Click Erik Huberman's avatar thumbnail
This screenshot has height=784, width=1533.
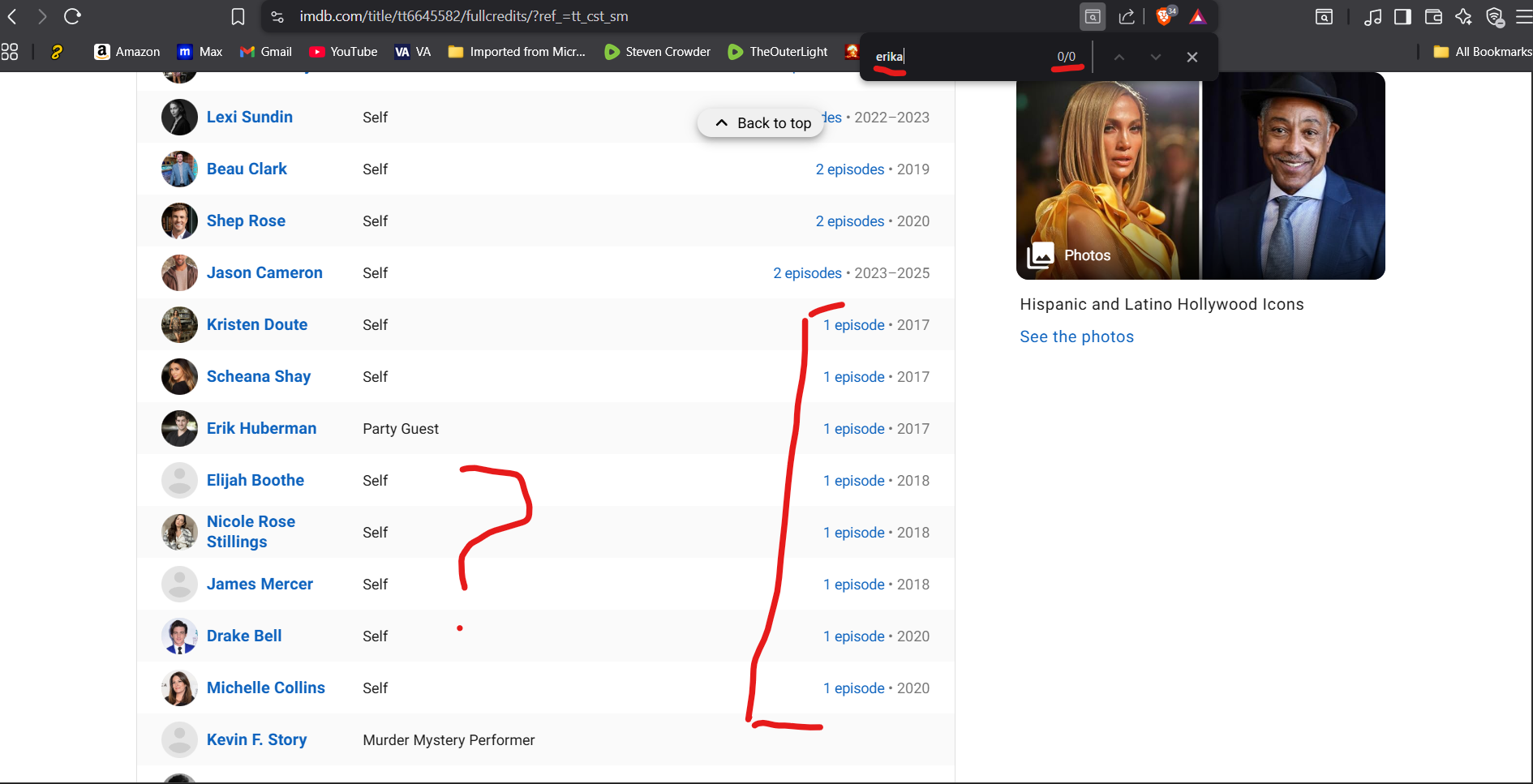click(179, 428)
